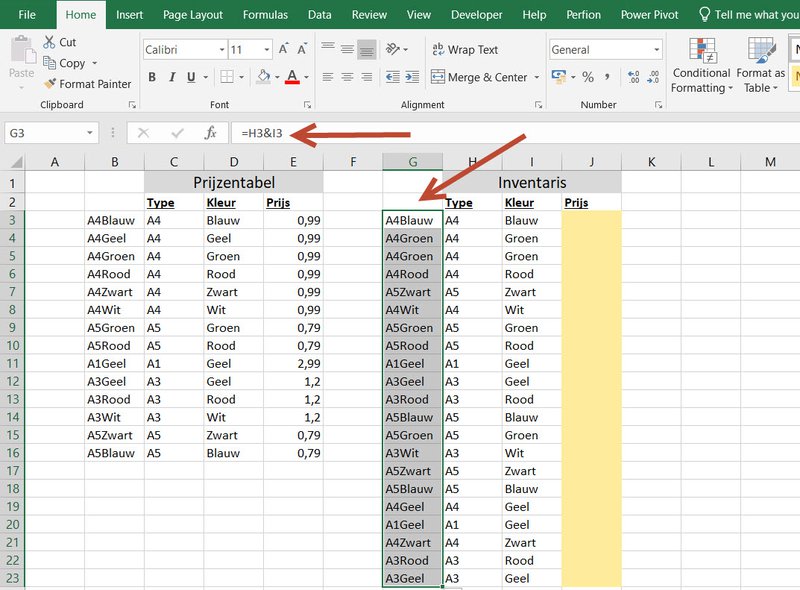The height and width of the screenshot is (590, 800).
Task: Switch to the Formulas tab
Action: pos(265,15)
